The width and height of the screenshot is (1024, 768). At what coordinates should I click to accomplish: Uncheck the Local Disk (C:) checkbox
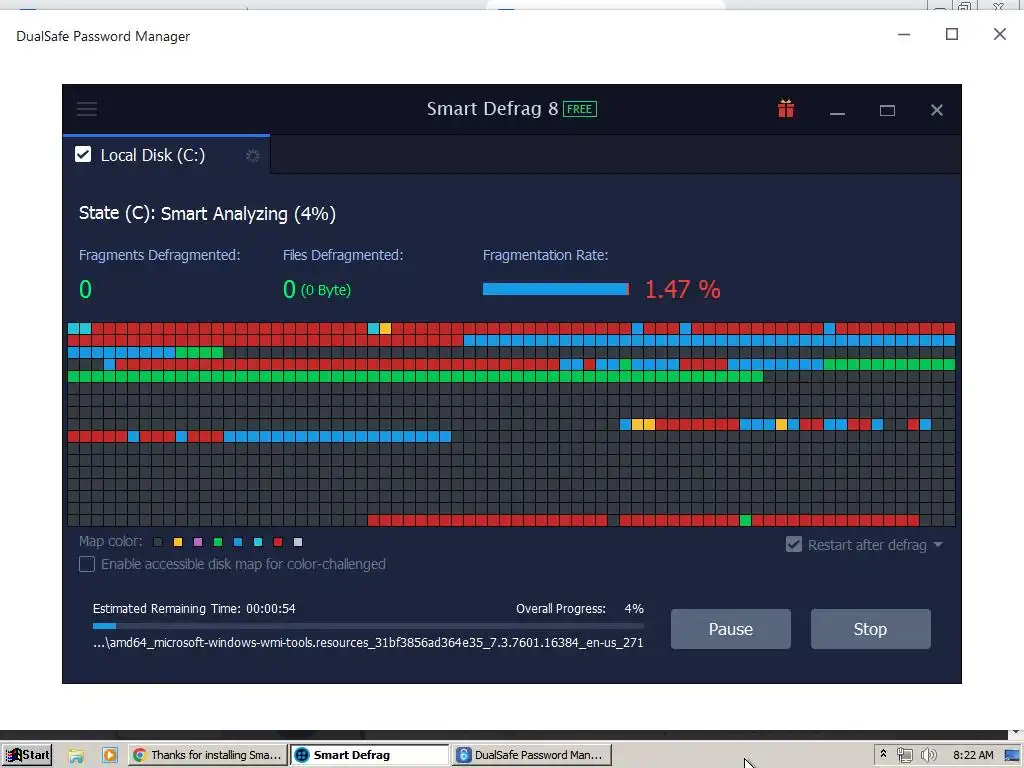(83, 154)
